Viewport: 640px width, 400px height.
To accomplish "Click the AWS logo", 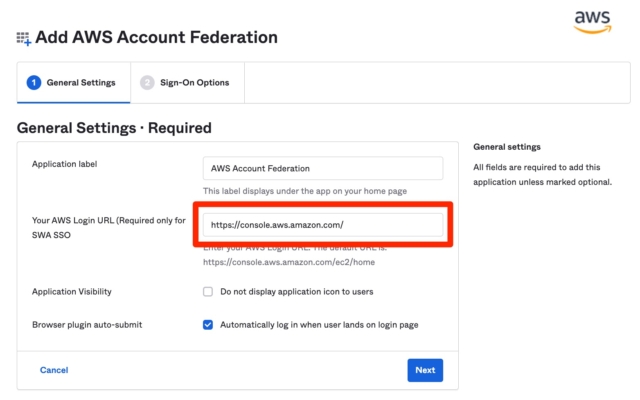I will point(593,22).
